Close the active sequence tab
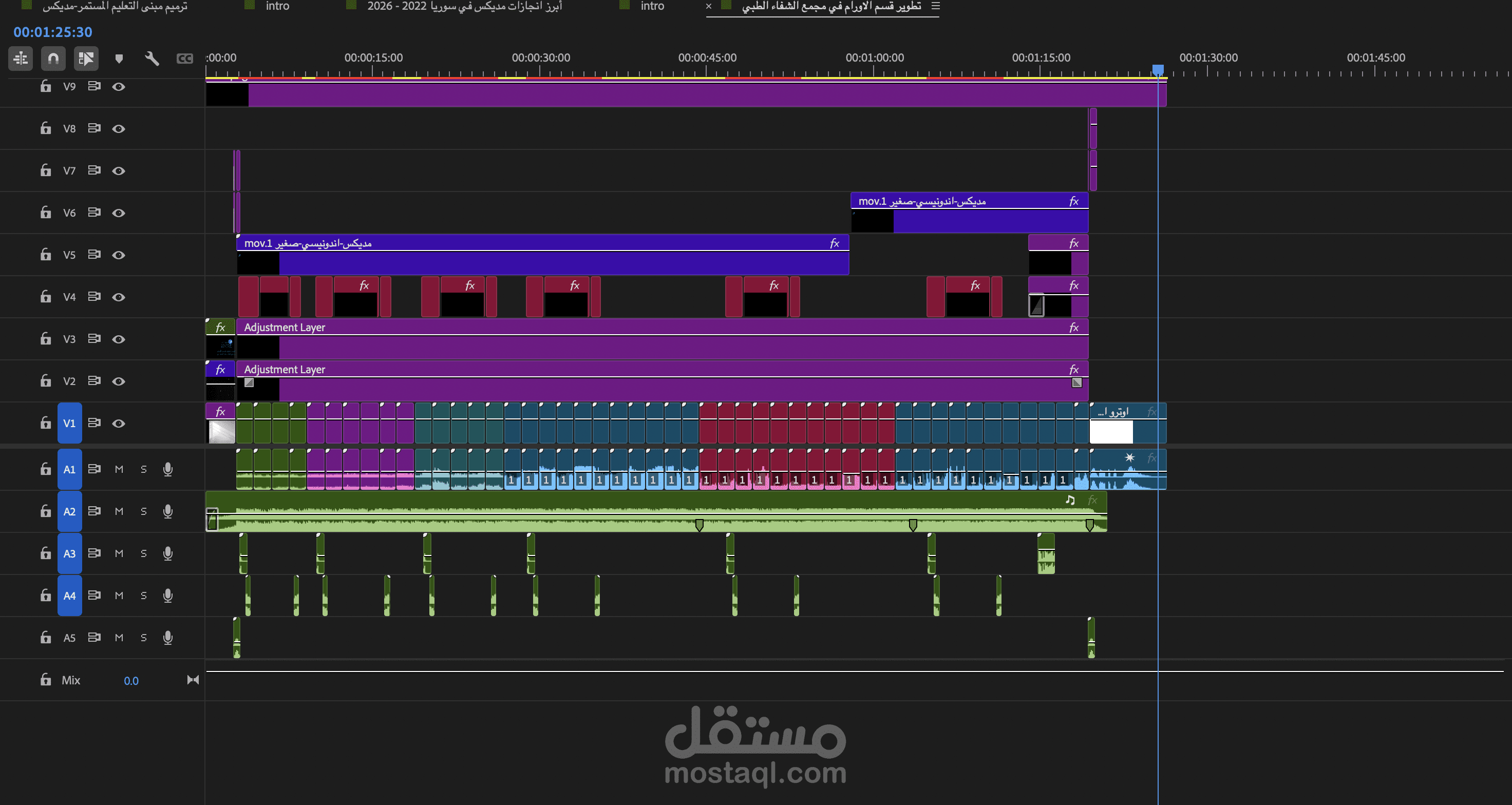This screenshot has height=805, width=1512. 708,6
